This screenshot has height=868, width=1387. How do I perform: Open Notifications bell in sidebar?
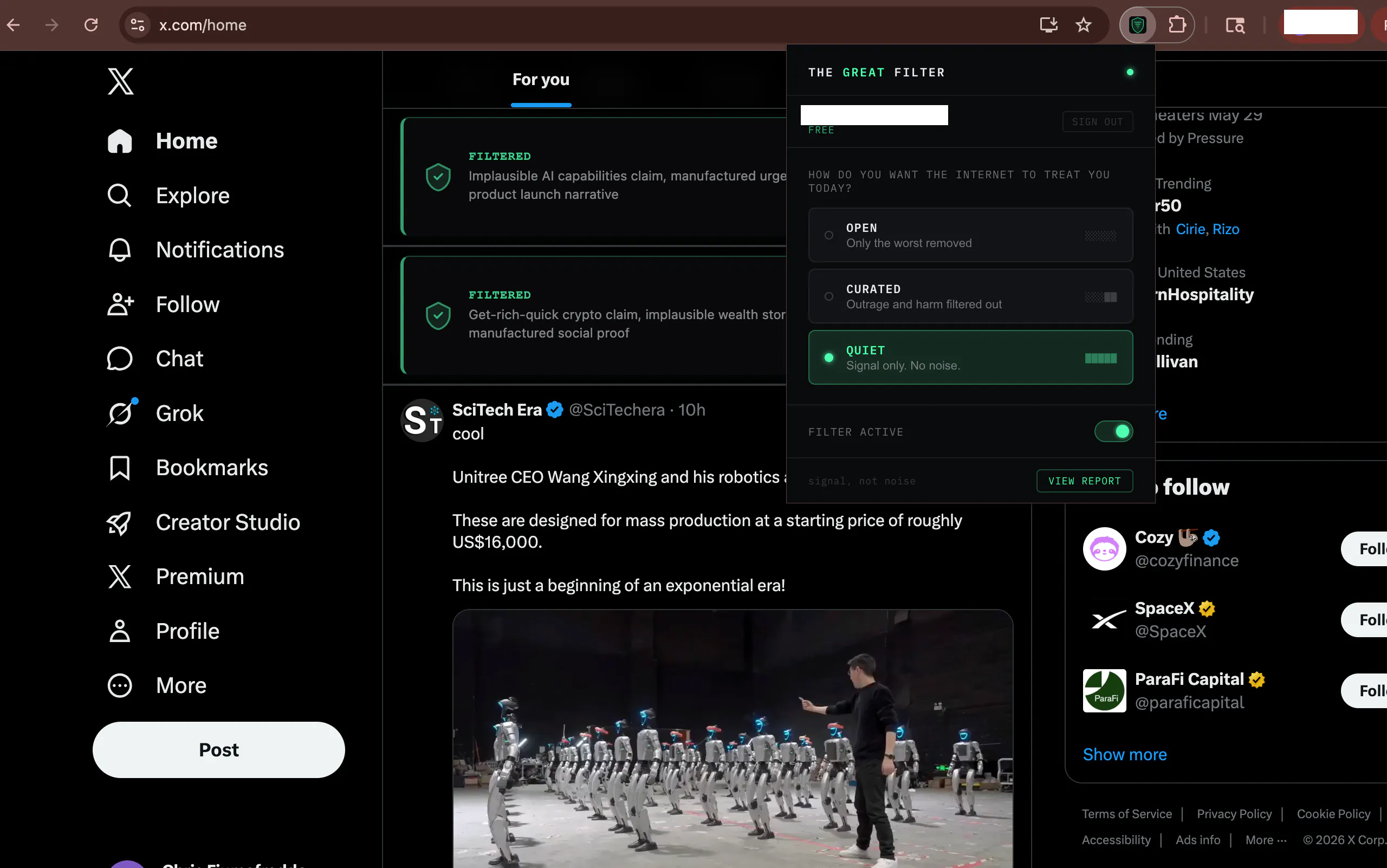pos(119,250)
